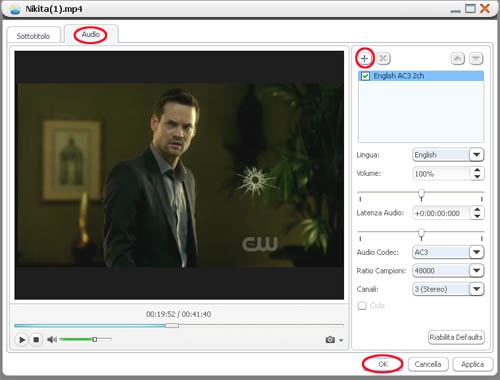The image size is (500, 380).
Task: Click the English language value
Action: (x=425, y=155)
